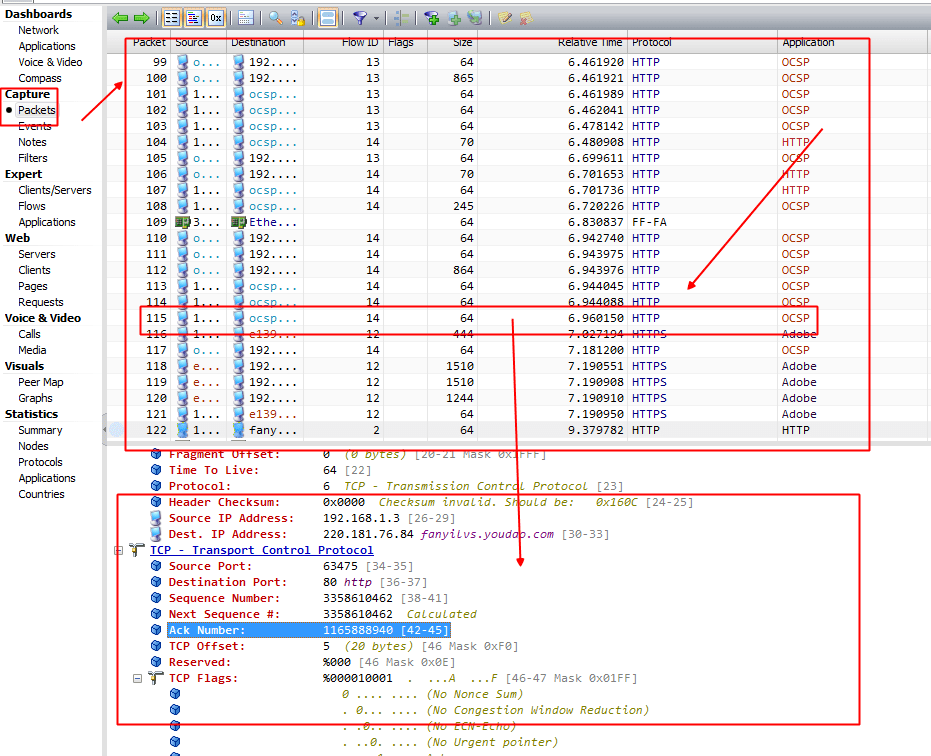The height and width of the screenshot is (756, 931).
Task: Toggle the packet list view icon
Action: [172, 18]
